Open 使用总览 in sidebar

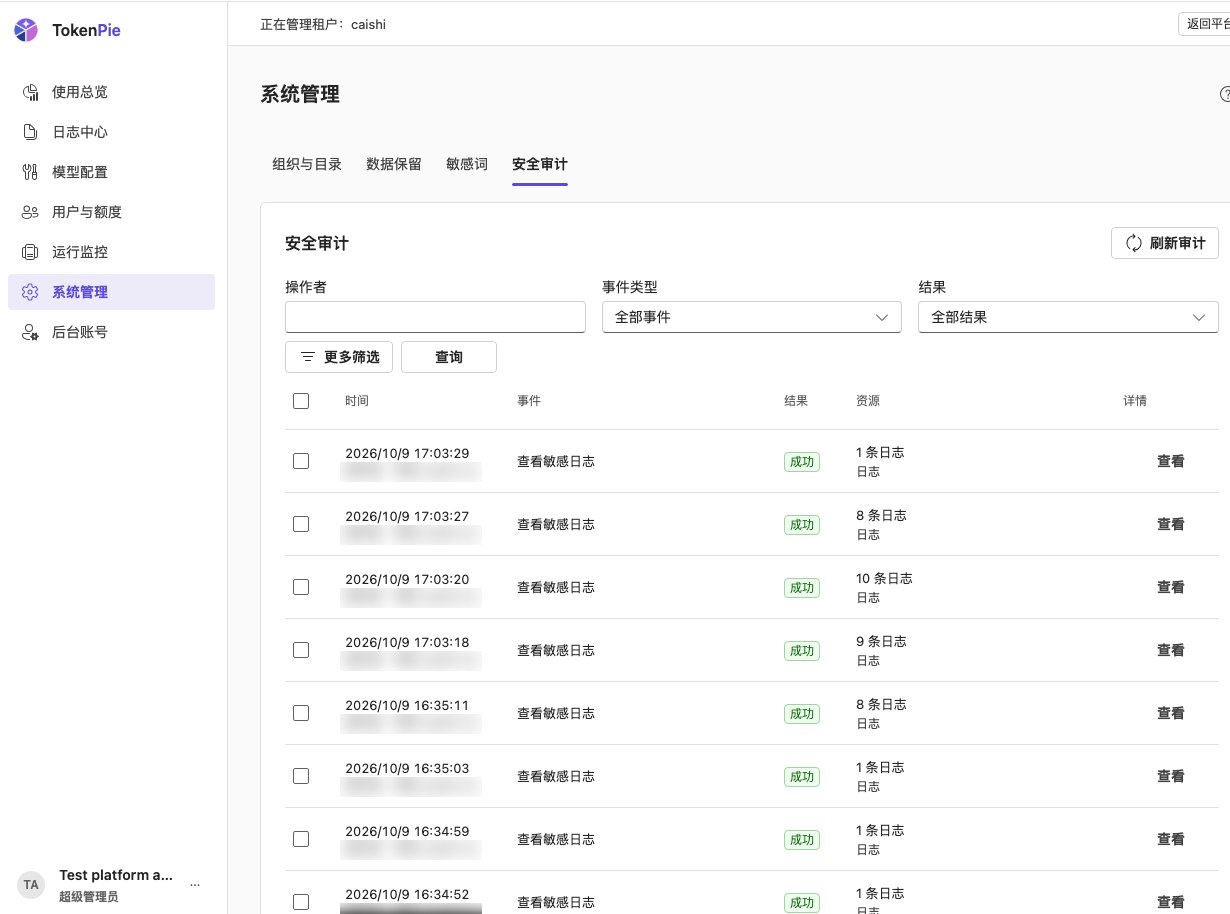111,92
